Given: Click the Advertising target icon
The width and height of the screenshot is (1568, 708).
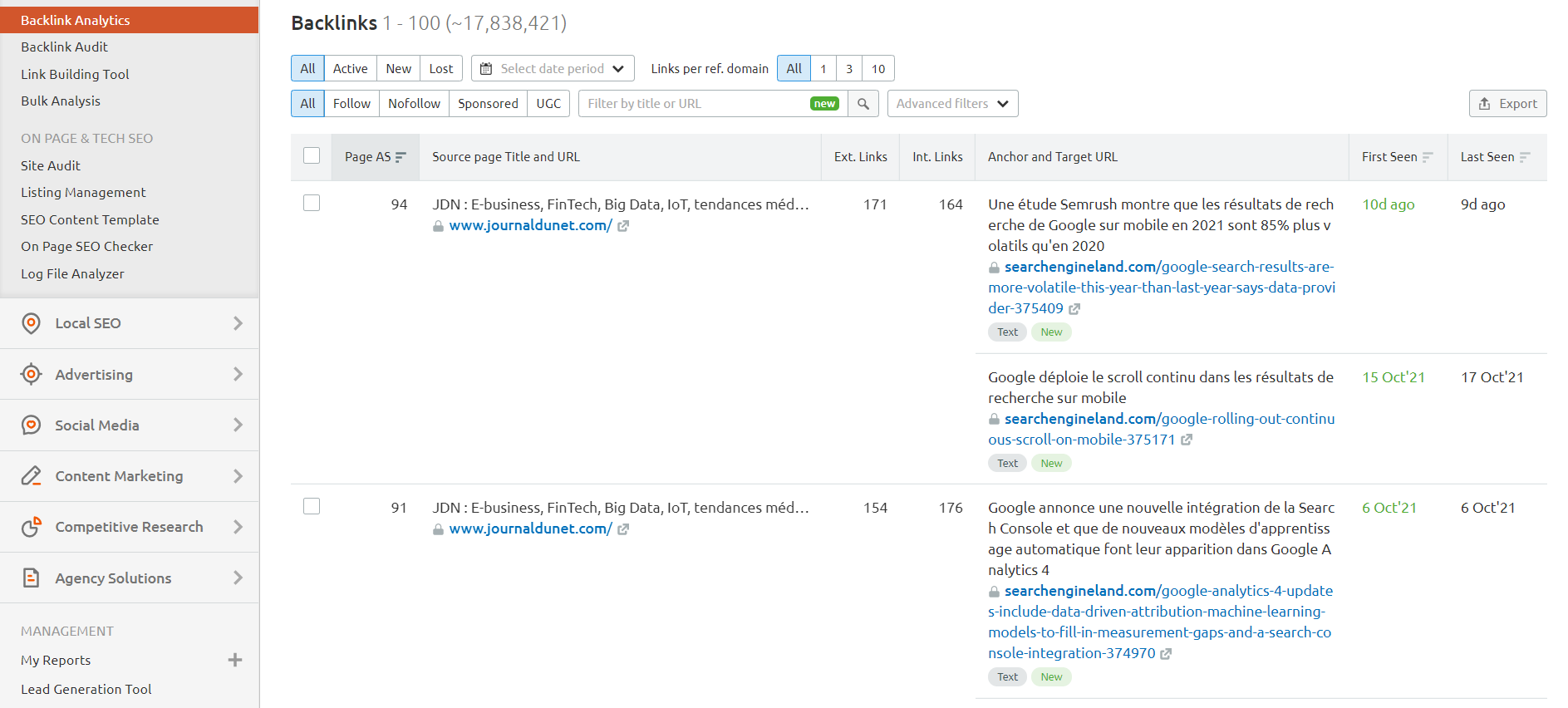Looking at the screenshot, I should click(x=31, y=374).
